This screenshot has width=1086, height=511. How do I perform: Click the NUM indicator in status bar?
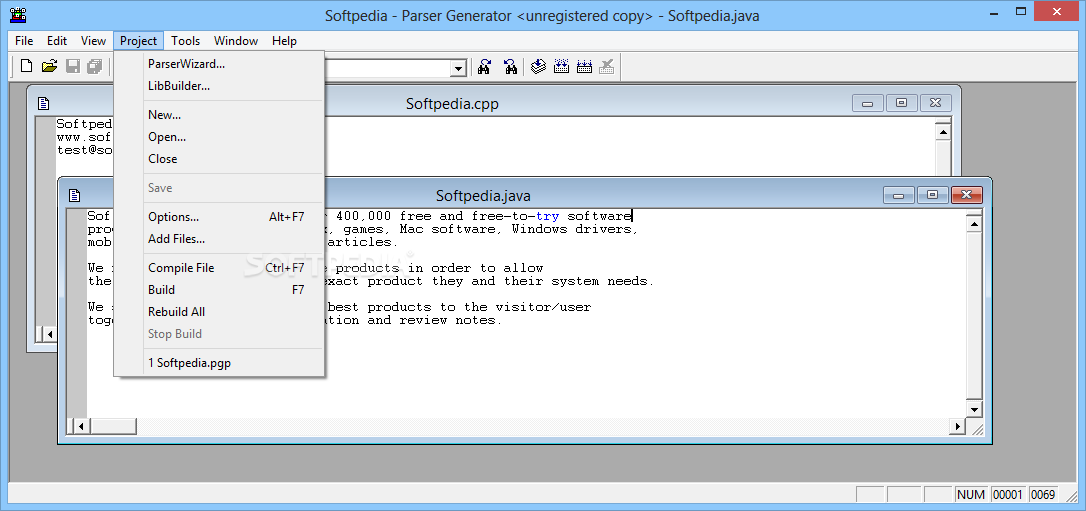coord(971,494)
